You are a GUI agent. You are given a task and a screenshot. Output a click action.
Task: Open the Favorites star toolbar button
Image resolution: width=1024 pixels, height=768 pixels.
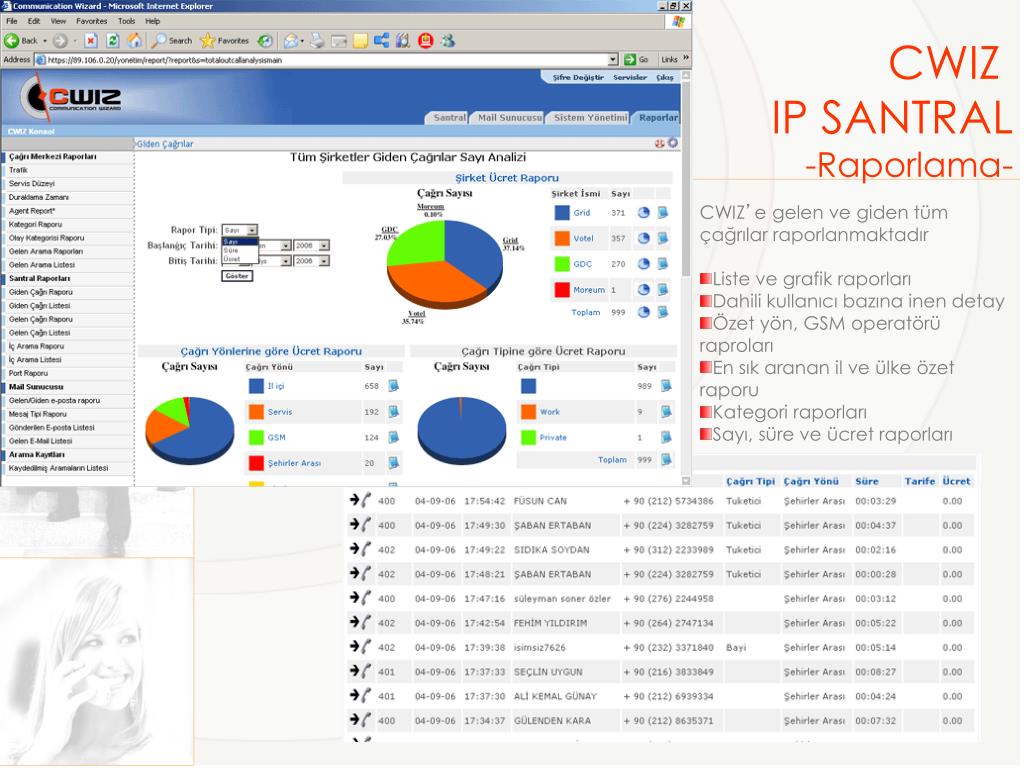[225, 40]
